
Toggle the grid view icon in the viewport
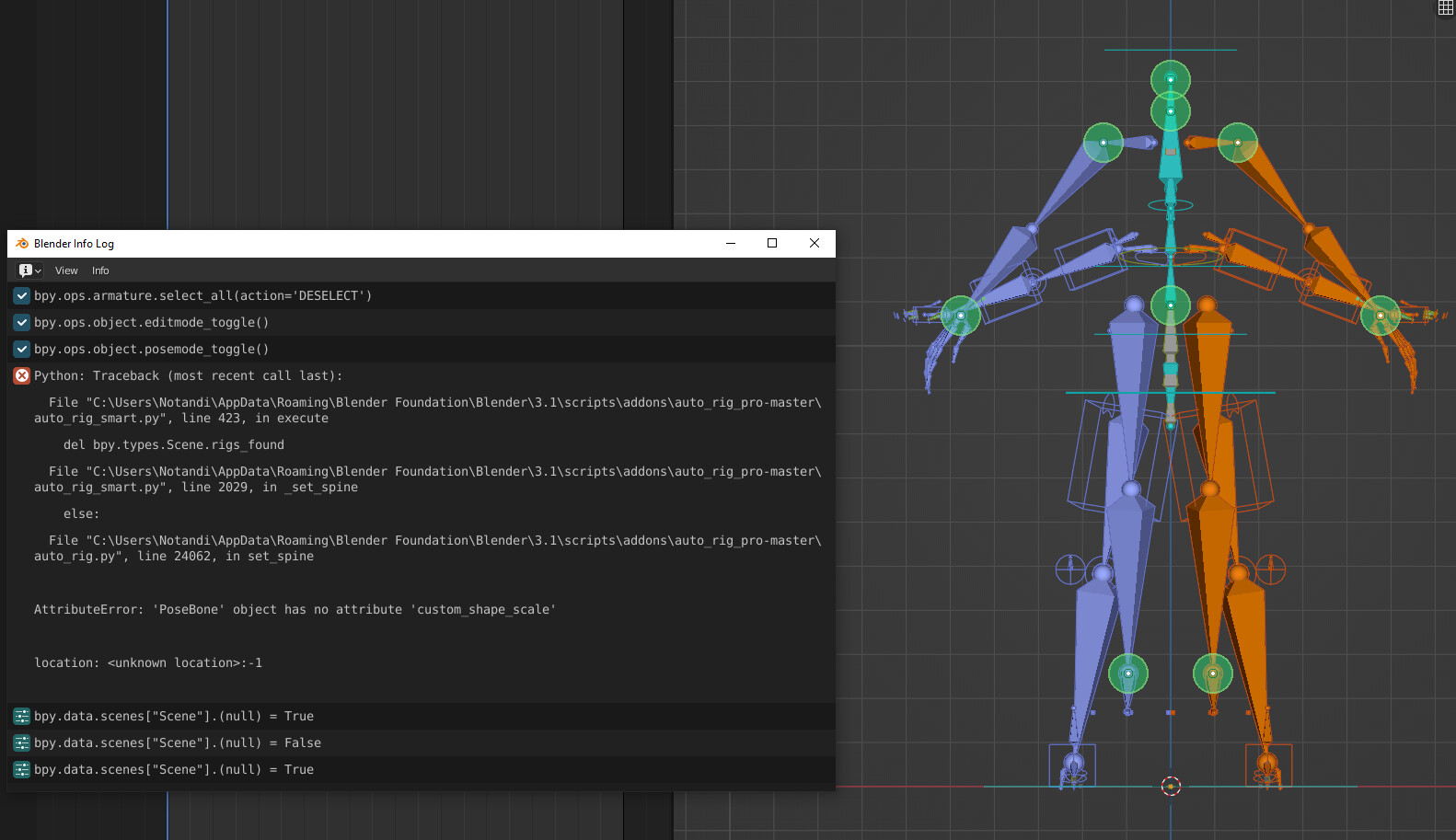click(x=1446, y=7)
